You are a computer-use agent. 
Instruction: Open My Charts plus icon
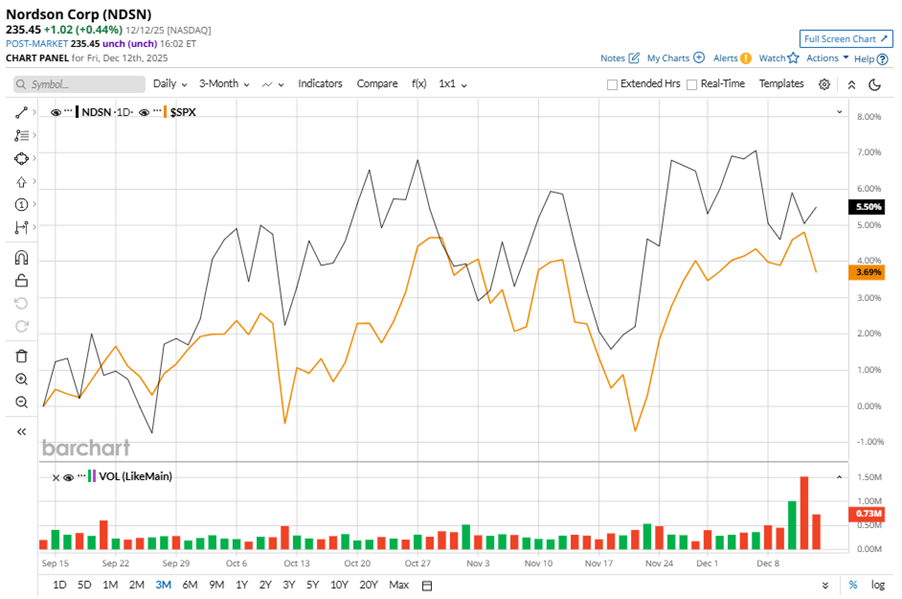point(699,58)
